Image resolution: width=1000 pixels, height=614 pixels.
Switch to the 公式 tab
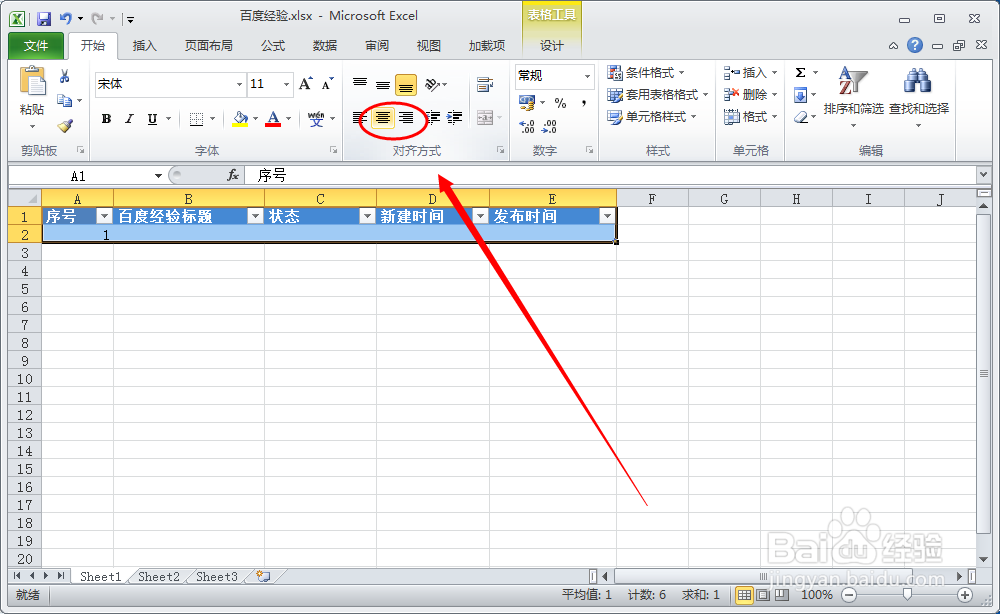pos(273,45)
